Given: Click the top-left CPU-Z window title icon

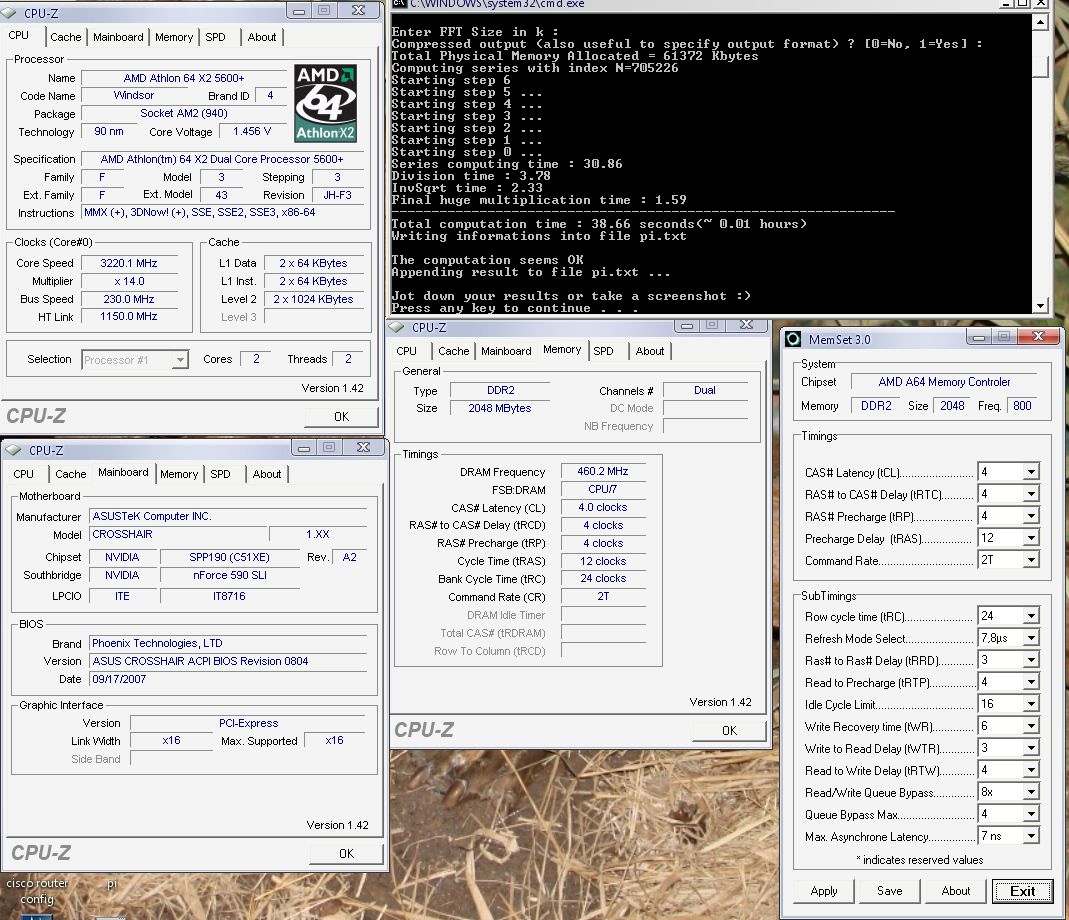Looking at the screenshot, I should coord(10,13).
